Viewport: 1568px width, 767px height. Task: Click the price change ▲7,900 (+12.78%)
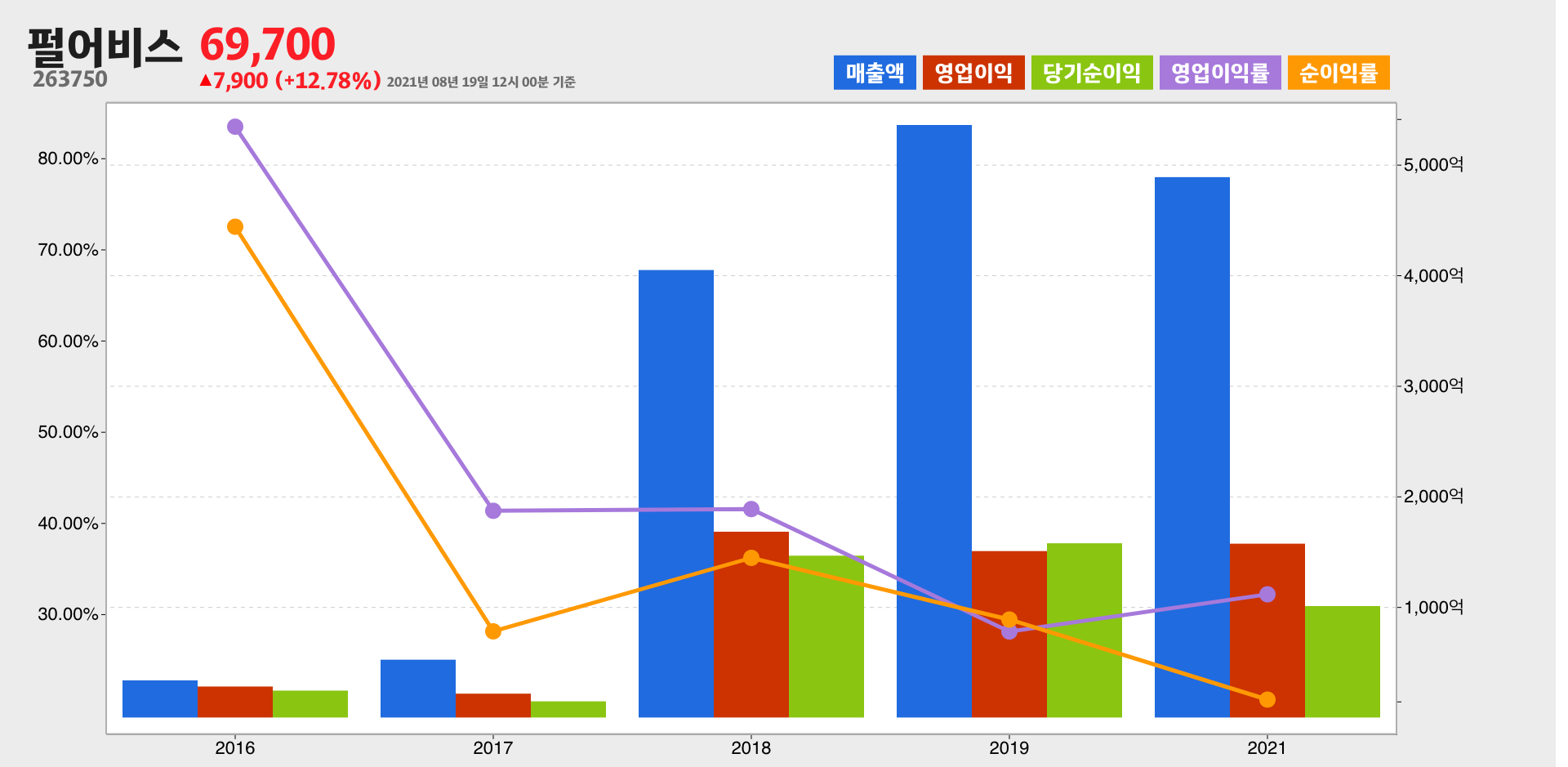pos(290,80)
